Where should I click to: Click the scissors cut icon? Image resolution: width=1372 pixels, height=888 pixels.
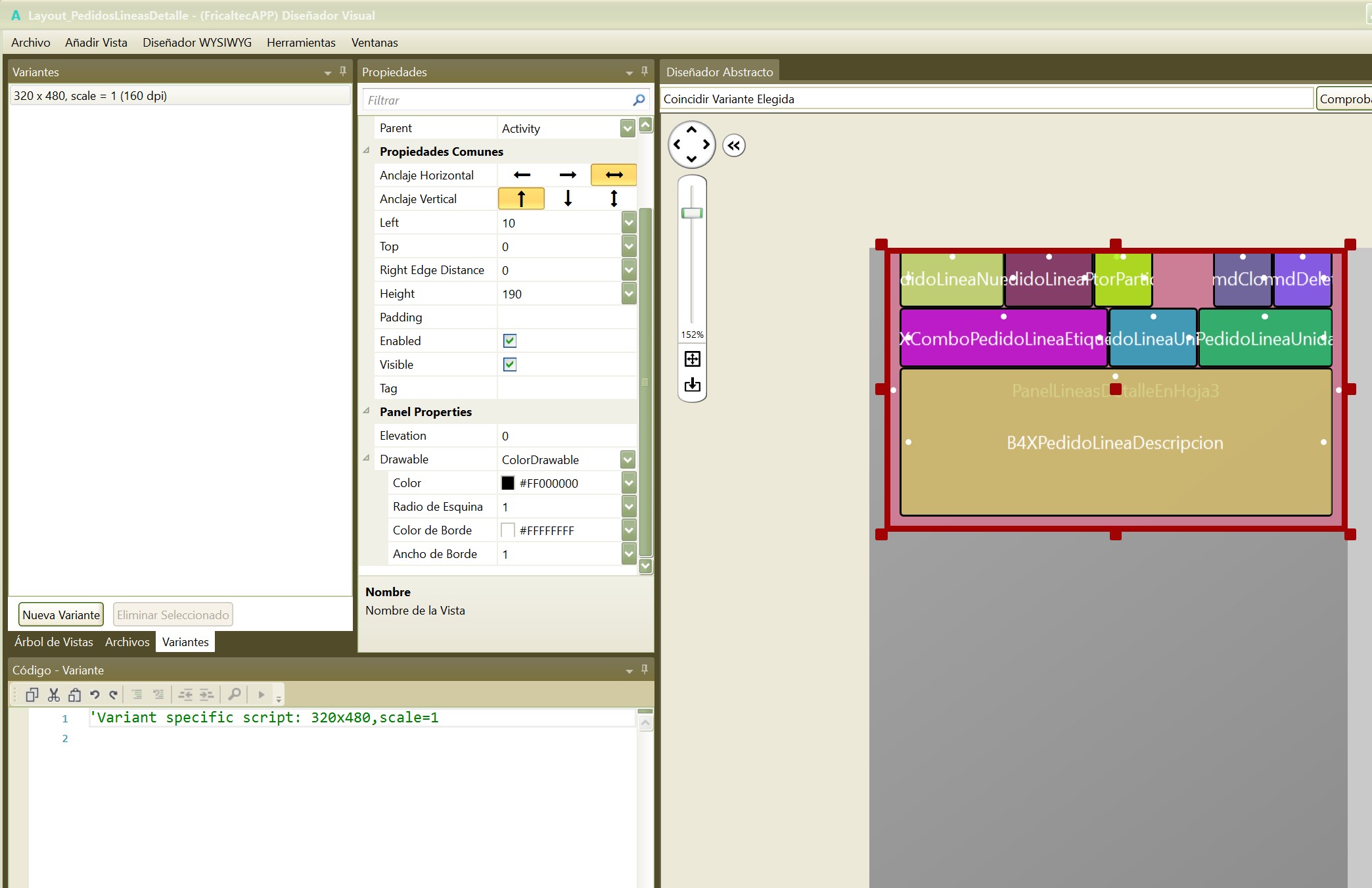[x=54, y=694]
